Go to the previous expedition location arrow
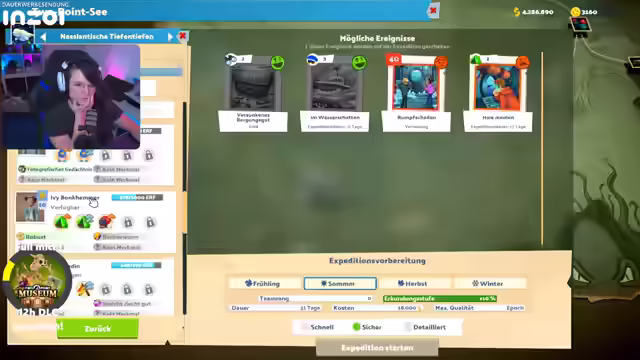Viewport: 640px width, 360px height. [x=43, y=37]
